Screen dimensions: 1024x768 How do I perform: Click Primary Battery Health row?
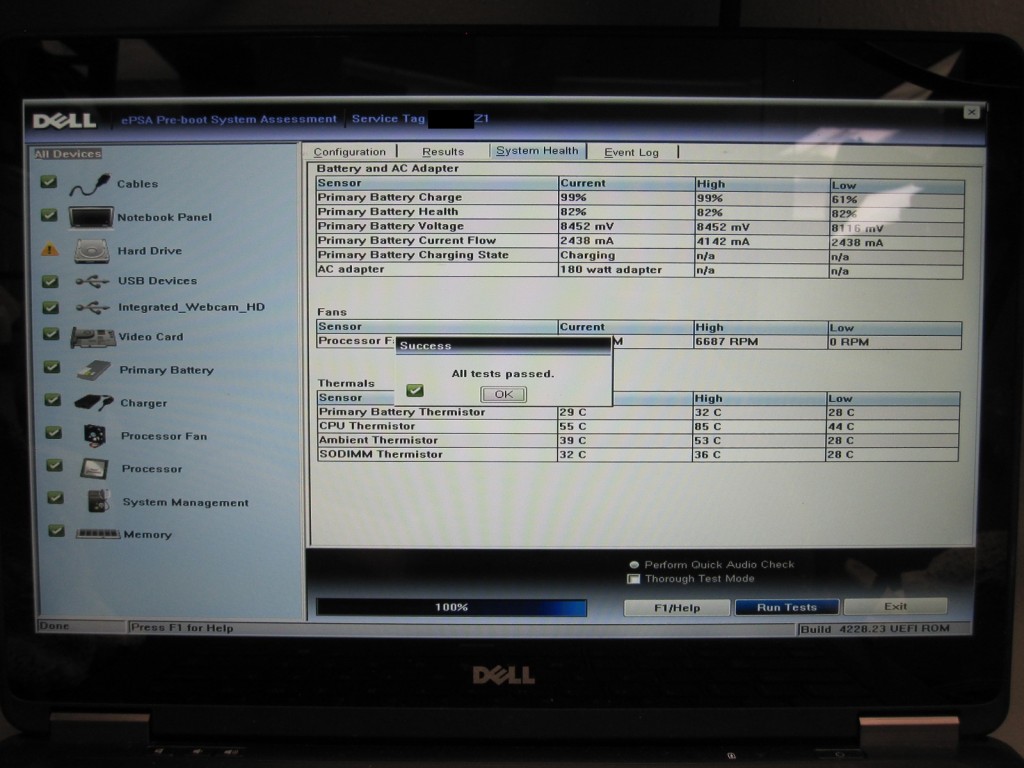[640, 212]
